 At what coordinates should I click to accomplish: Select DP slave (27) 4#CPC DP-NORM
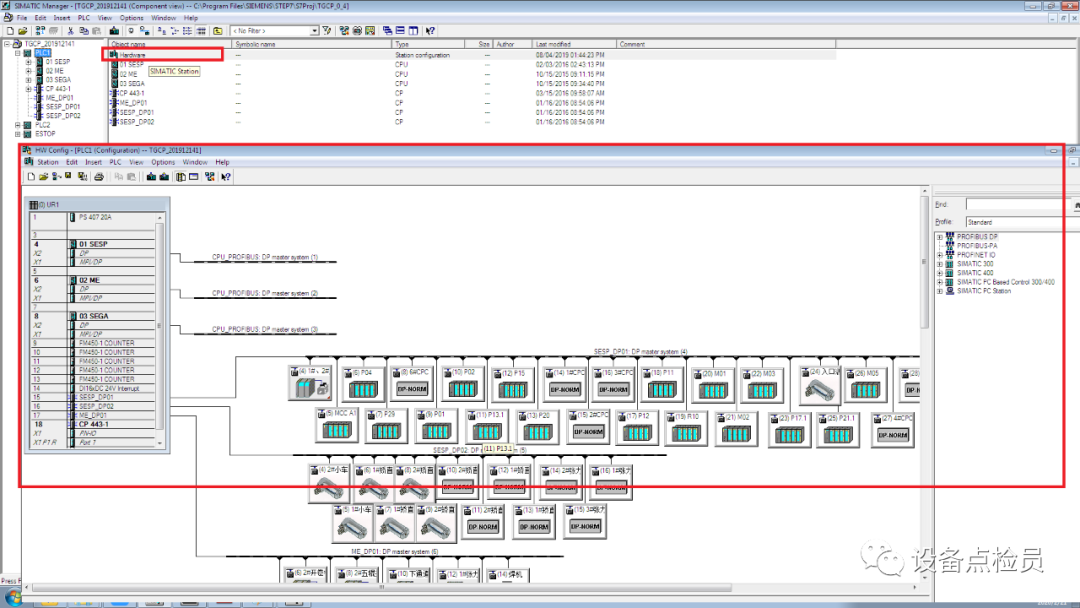pyautogui.click(x=893, y=430)
